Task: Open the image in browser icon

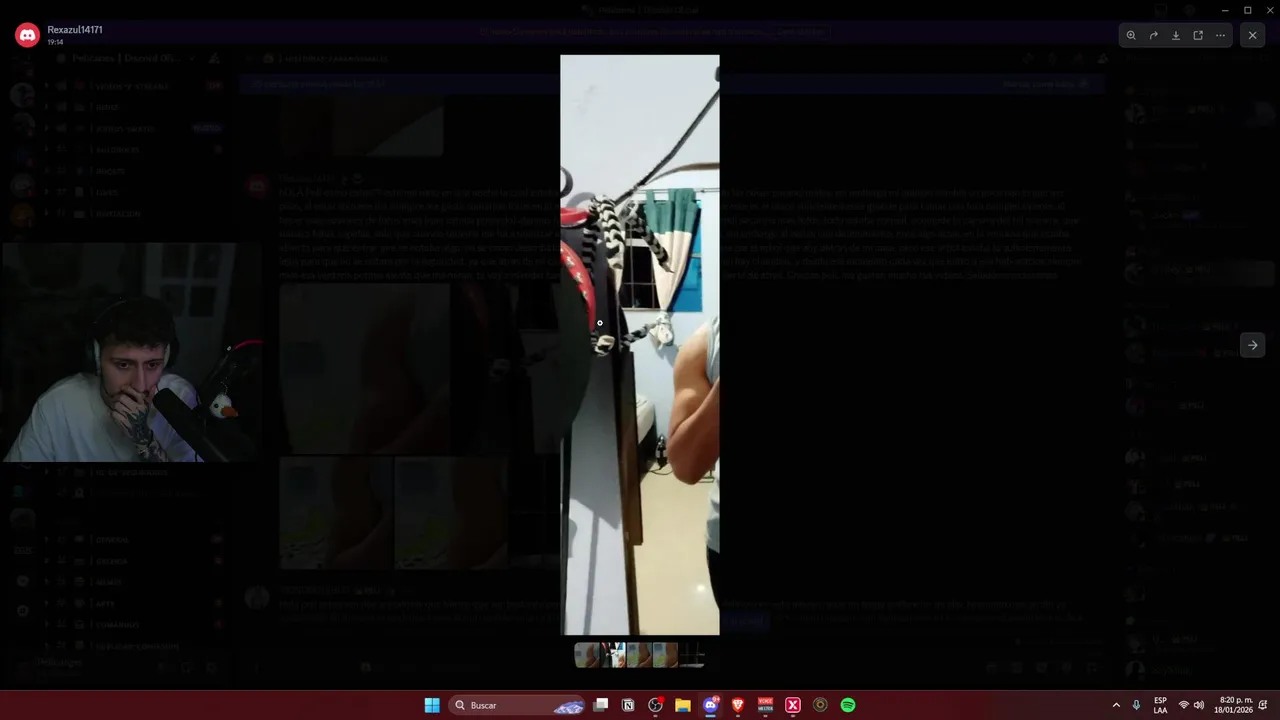Action: coord(1198,35)
